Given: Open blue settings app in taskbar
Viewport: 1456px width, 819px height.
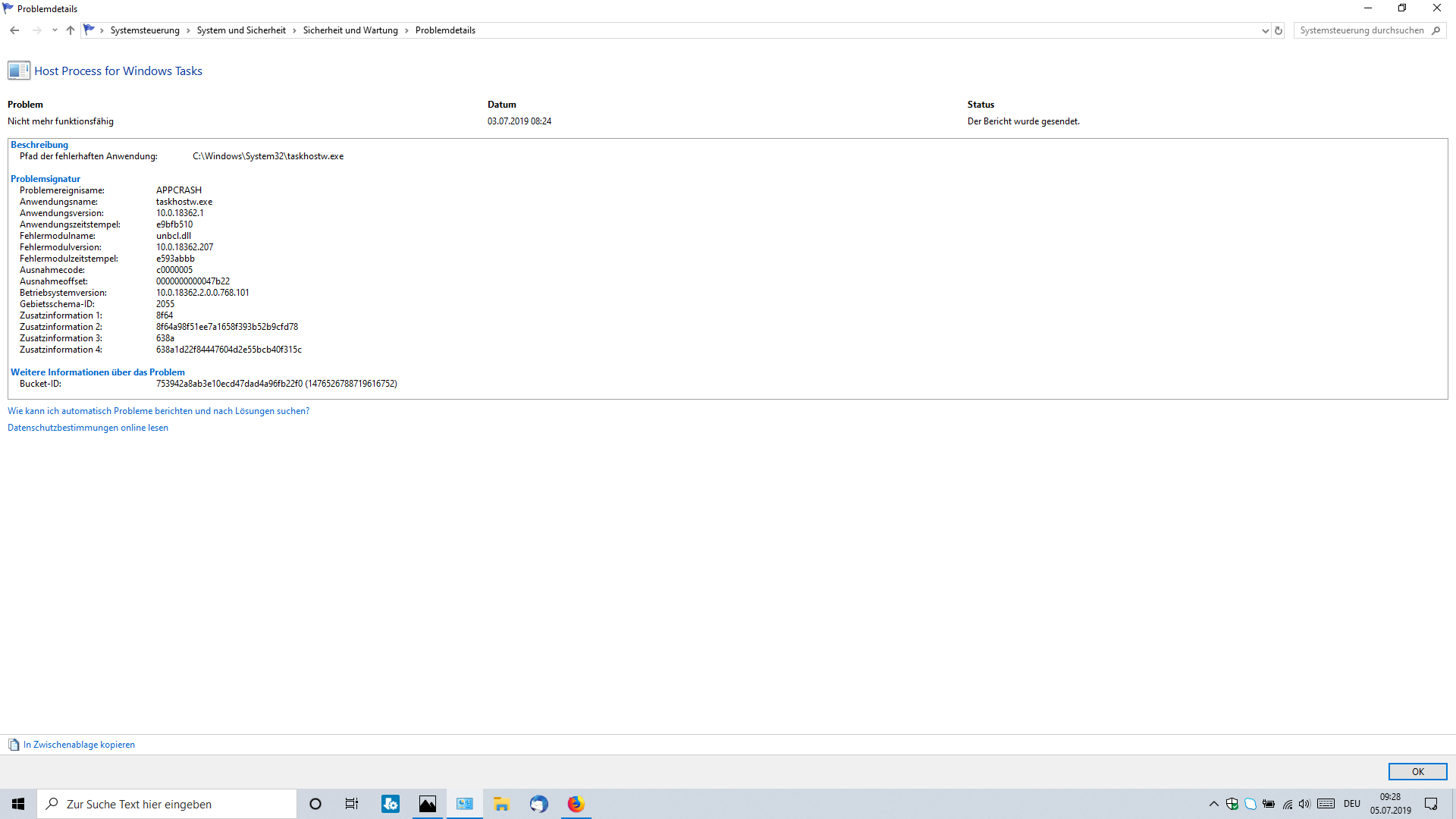Looking at the screenshot, I should (x=391, y=804).
